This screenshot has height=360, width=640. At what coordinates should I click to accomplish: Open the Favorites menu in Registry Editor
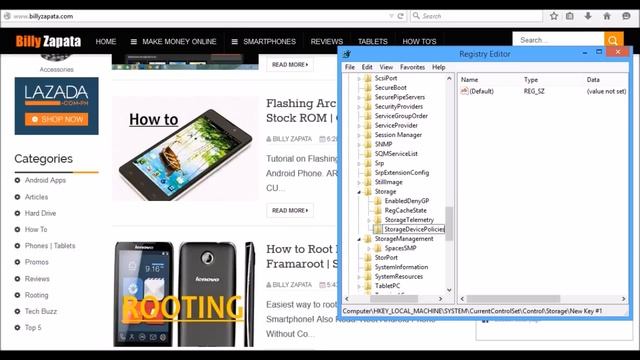pos(412,67)
